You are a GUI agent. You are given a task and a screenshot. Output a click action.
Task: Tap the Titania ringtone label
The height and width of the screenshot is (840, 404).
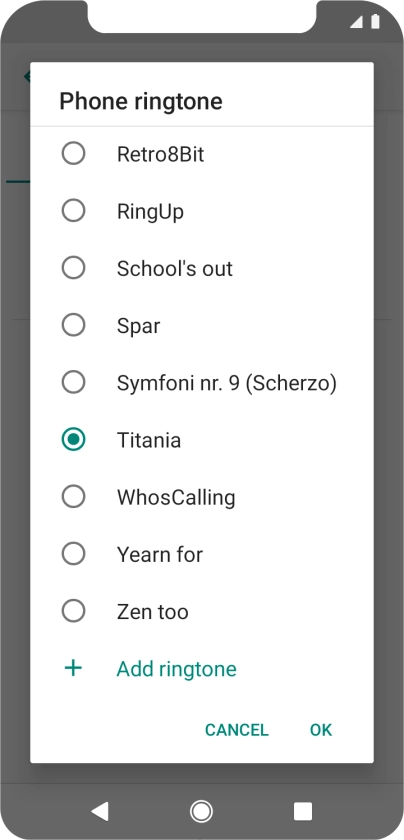click(149, 440)
